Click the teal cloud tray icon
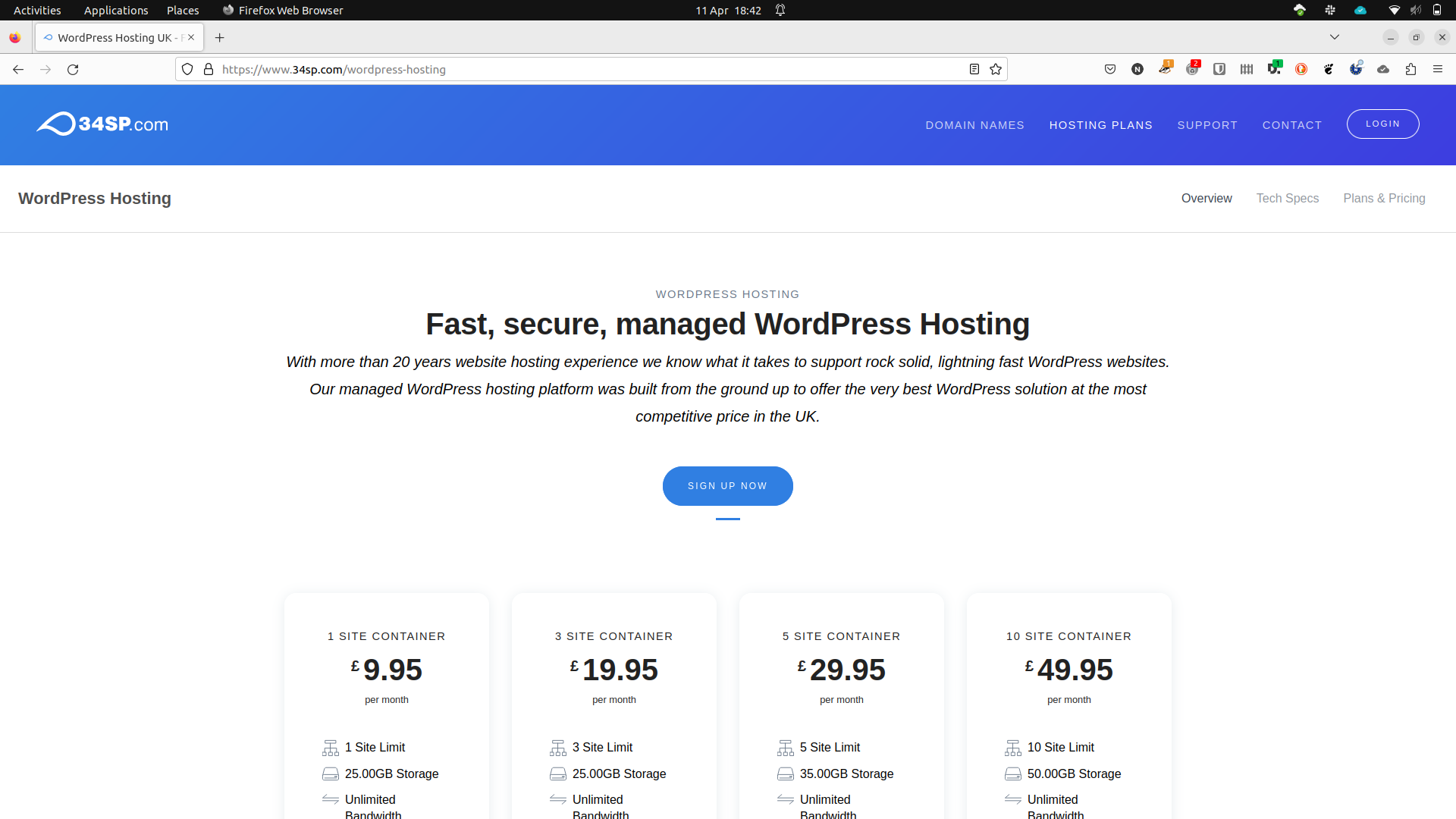 pos(1360,10)
